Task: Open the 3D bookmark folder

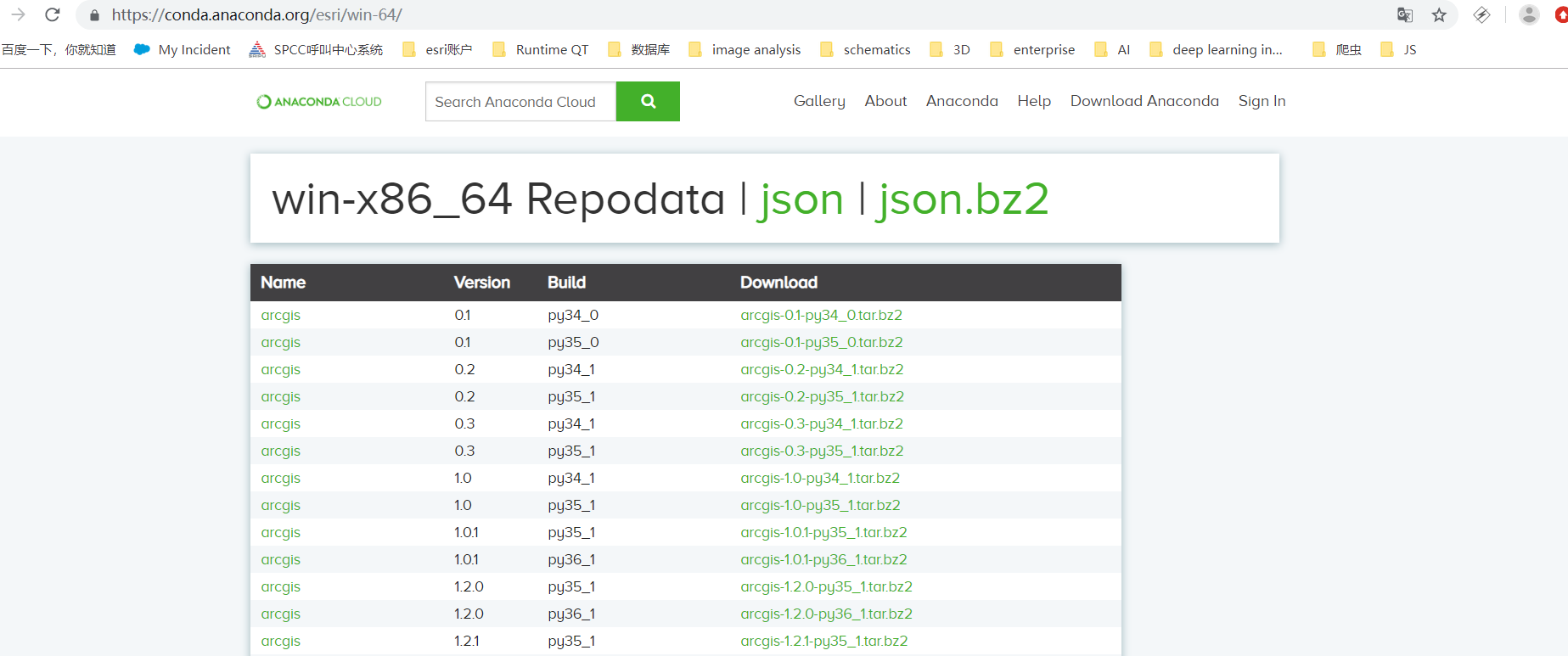Action: pos(950,49)
